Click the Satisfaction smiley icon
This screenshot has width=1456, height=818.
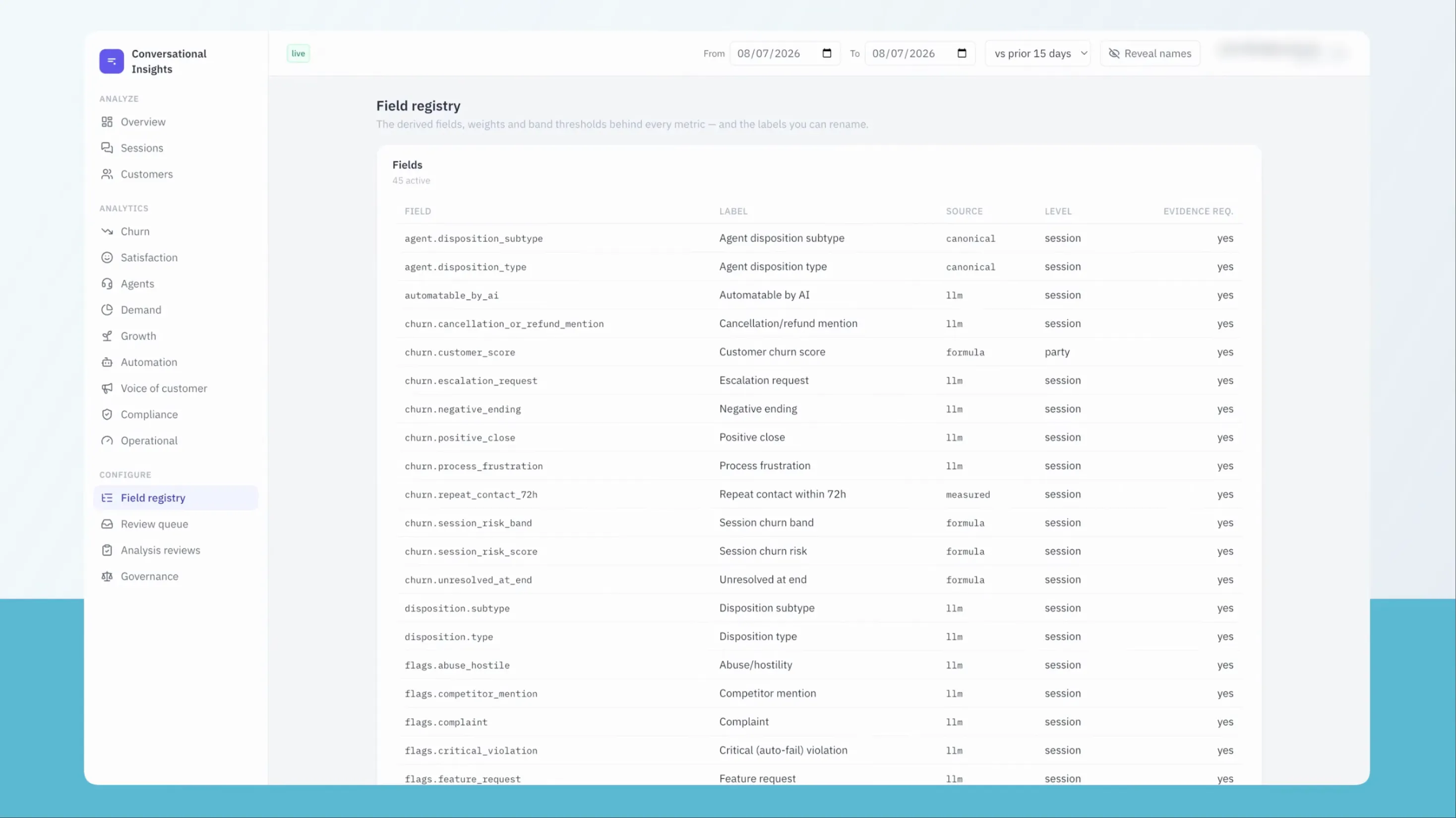pyautogui.click(x=107, y=258)
